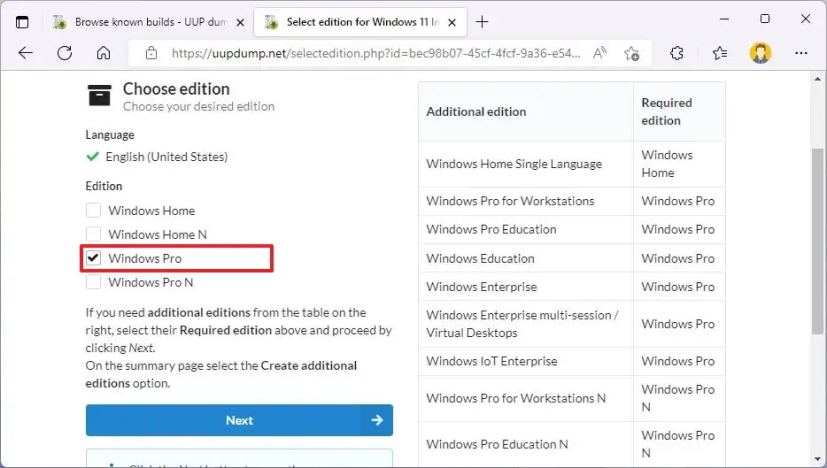The height and width of the screenshot is (468, 827).
Task: Add this page to favorites star icon
Action: 631,53
